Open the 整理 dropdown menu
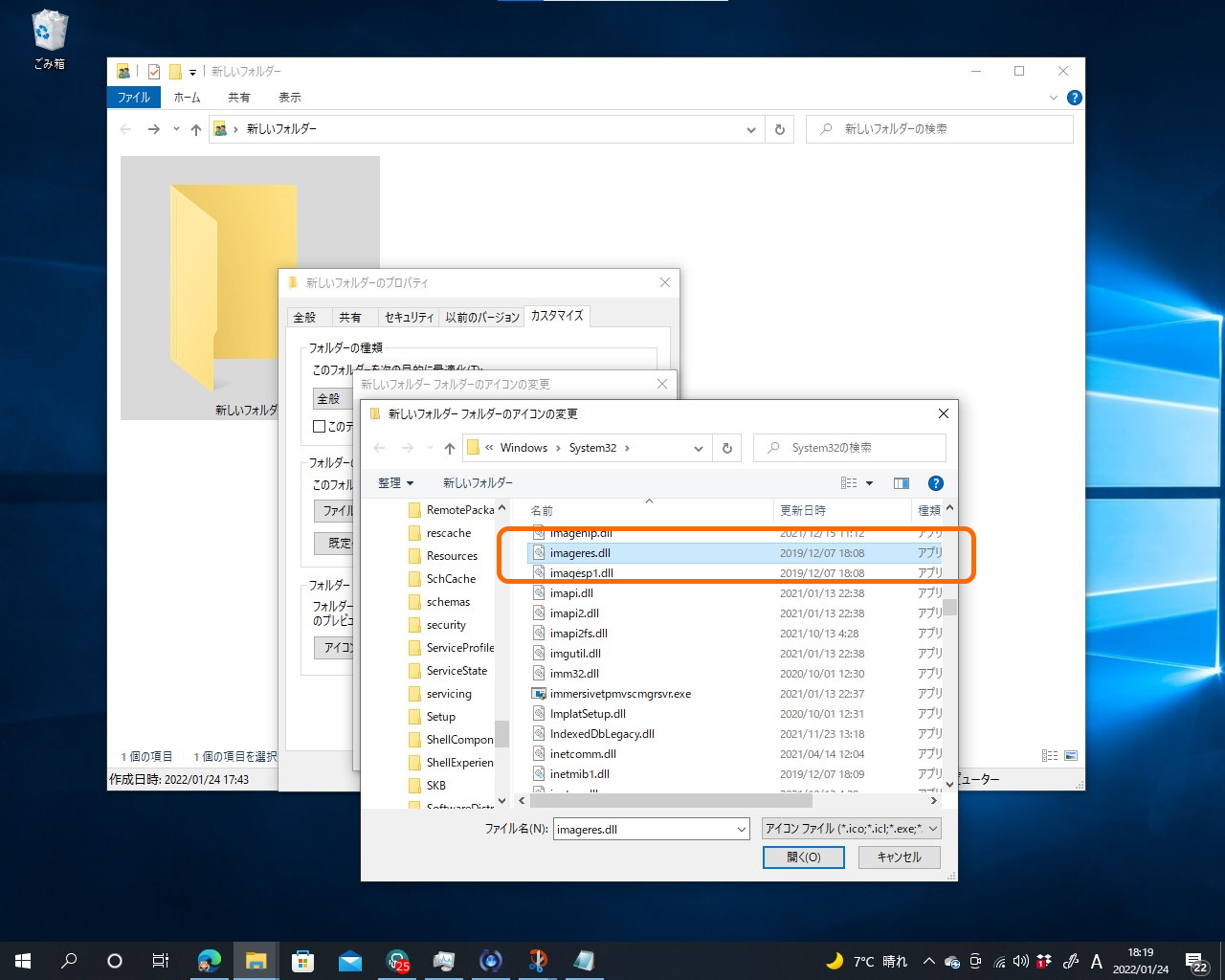This screenshot has height=980, width=1225. click(393, 482)
